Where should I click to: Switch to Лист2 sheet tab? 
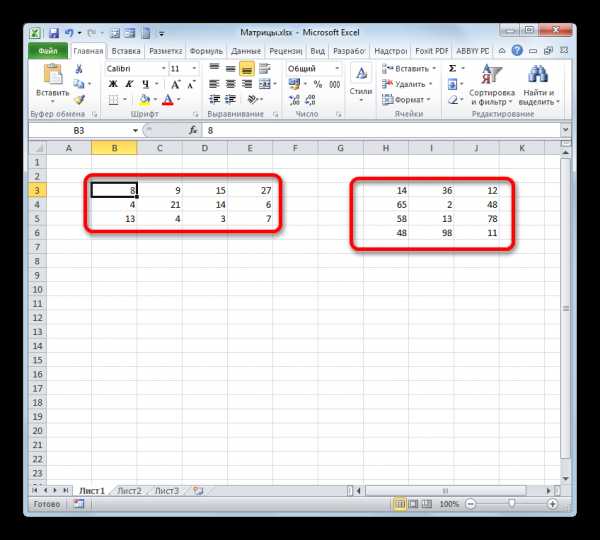[x=129, y=491]
